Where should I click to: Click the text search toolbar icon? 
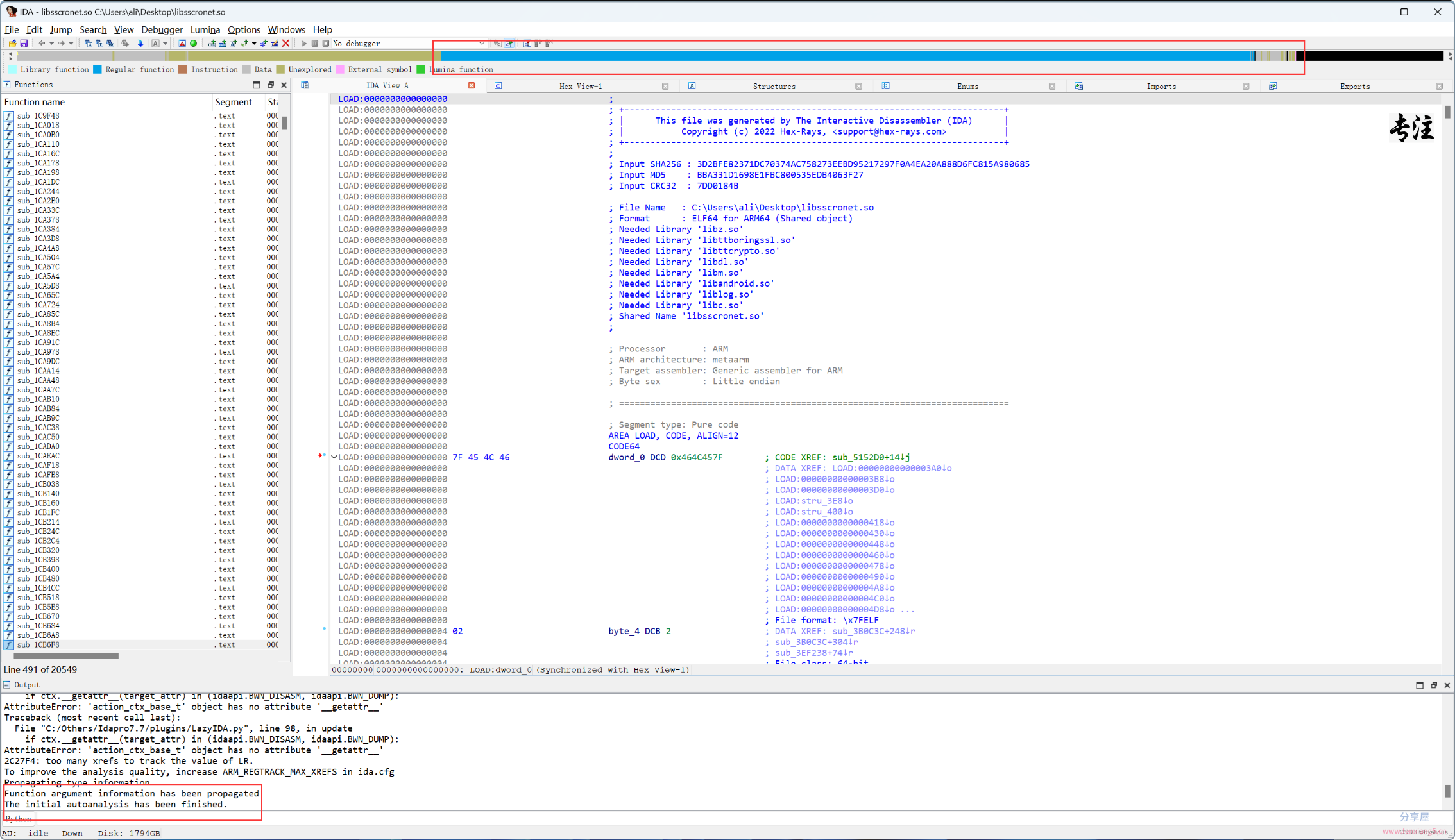[99, 44]
